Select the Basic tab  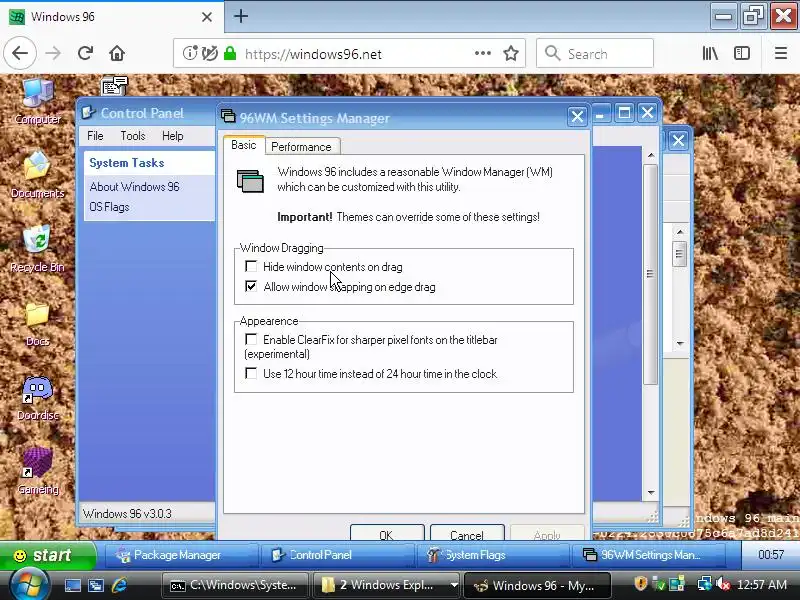coord(244,145)
